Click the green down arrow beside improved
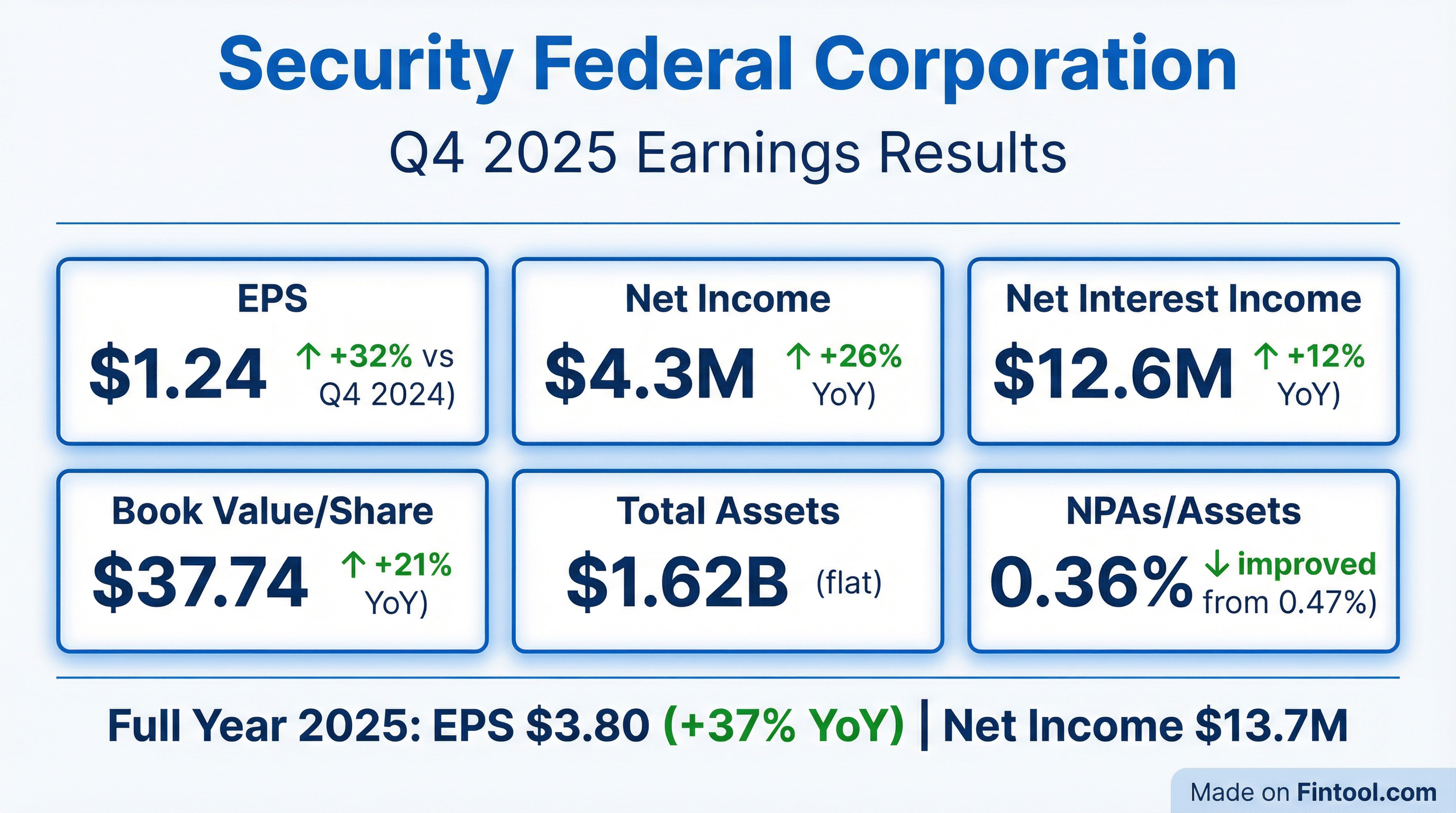1456x813 pixels. point(1217,565)
